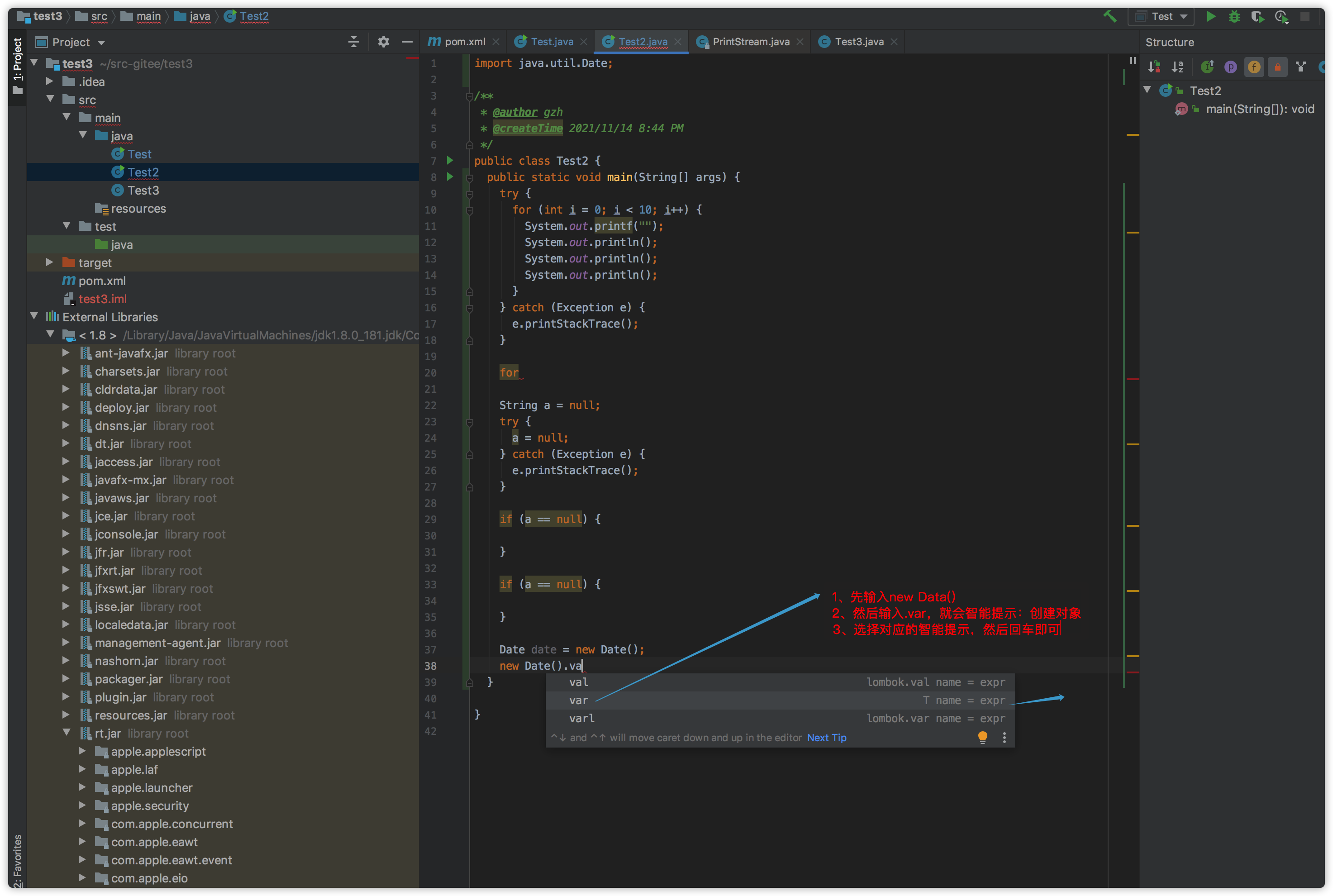Toggle Show Properties filter in Structure
Screen dimensions: 1333x896
(1230, 67)
